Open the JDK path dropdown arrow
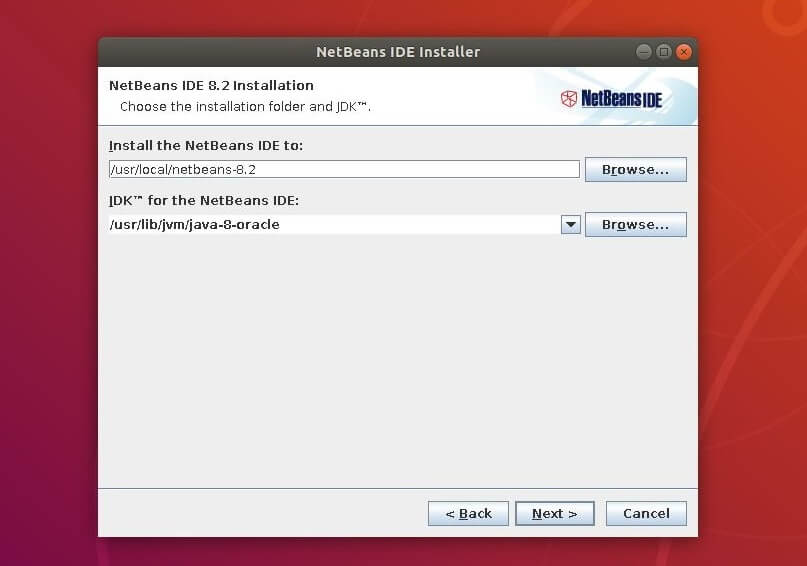Screen dimensions: 807x566 coord(571,224)
